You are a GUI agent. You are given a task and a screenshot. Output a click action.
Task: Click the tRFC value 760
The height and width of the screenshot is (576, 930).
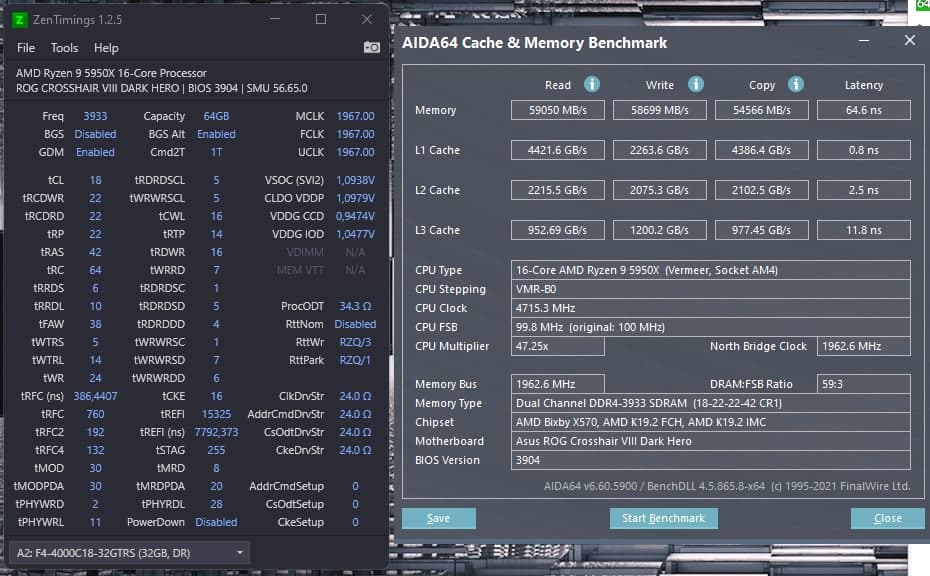click(x=95, y=414)
